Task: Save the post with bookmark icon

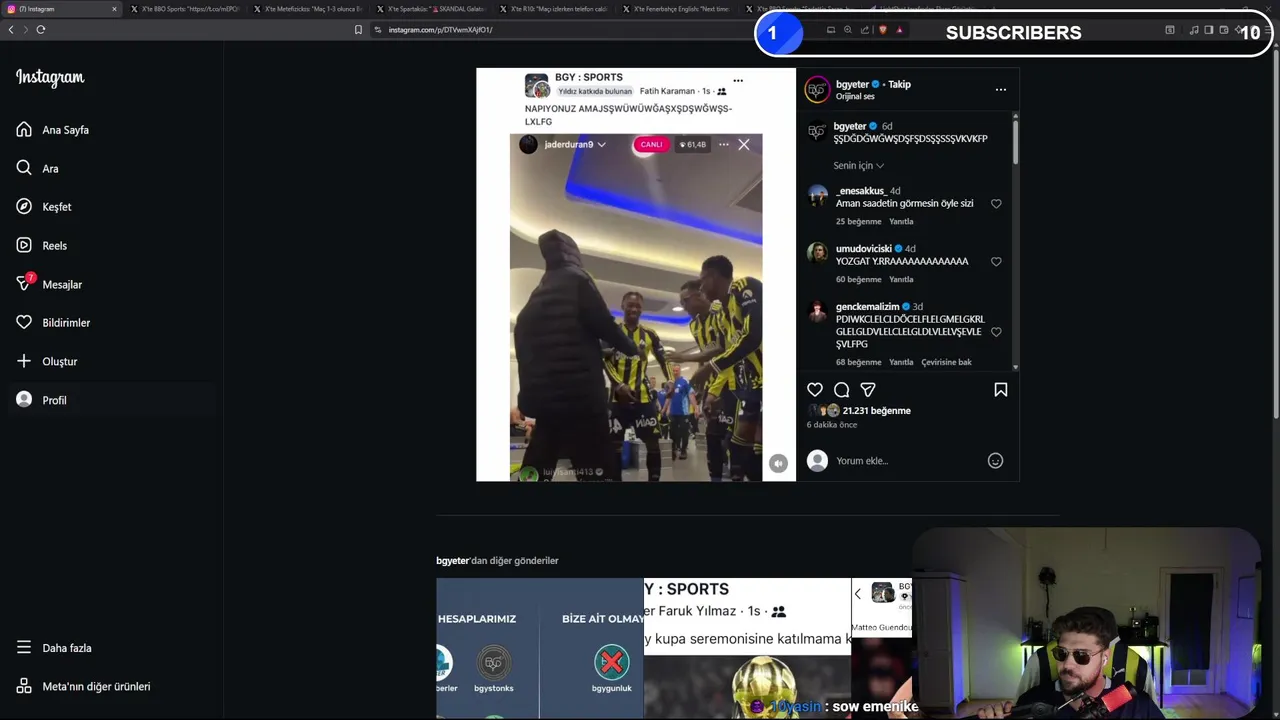Action: (x=1001, y=390)
